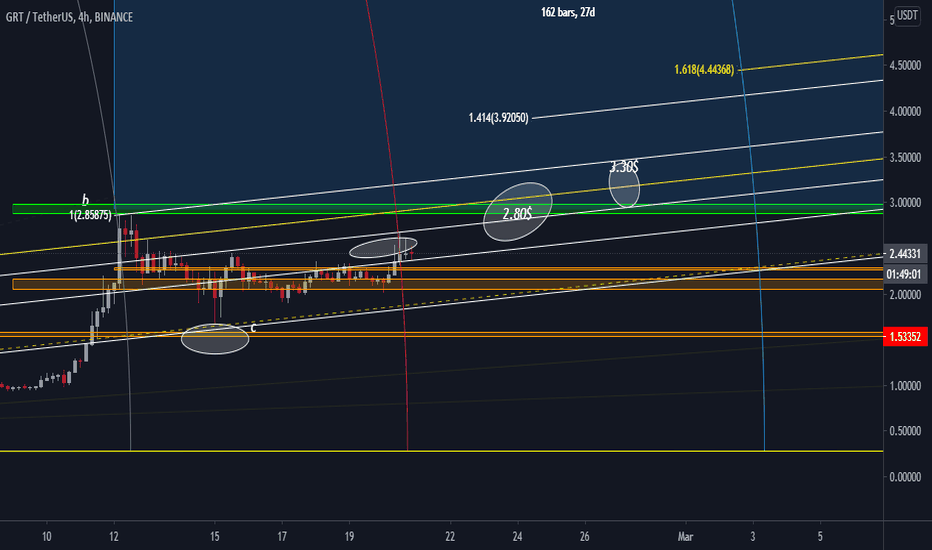
Task: Click the date label 22 on time axis
Action: (x=450, y=537)
